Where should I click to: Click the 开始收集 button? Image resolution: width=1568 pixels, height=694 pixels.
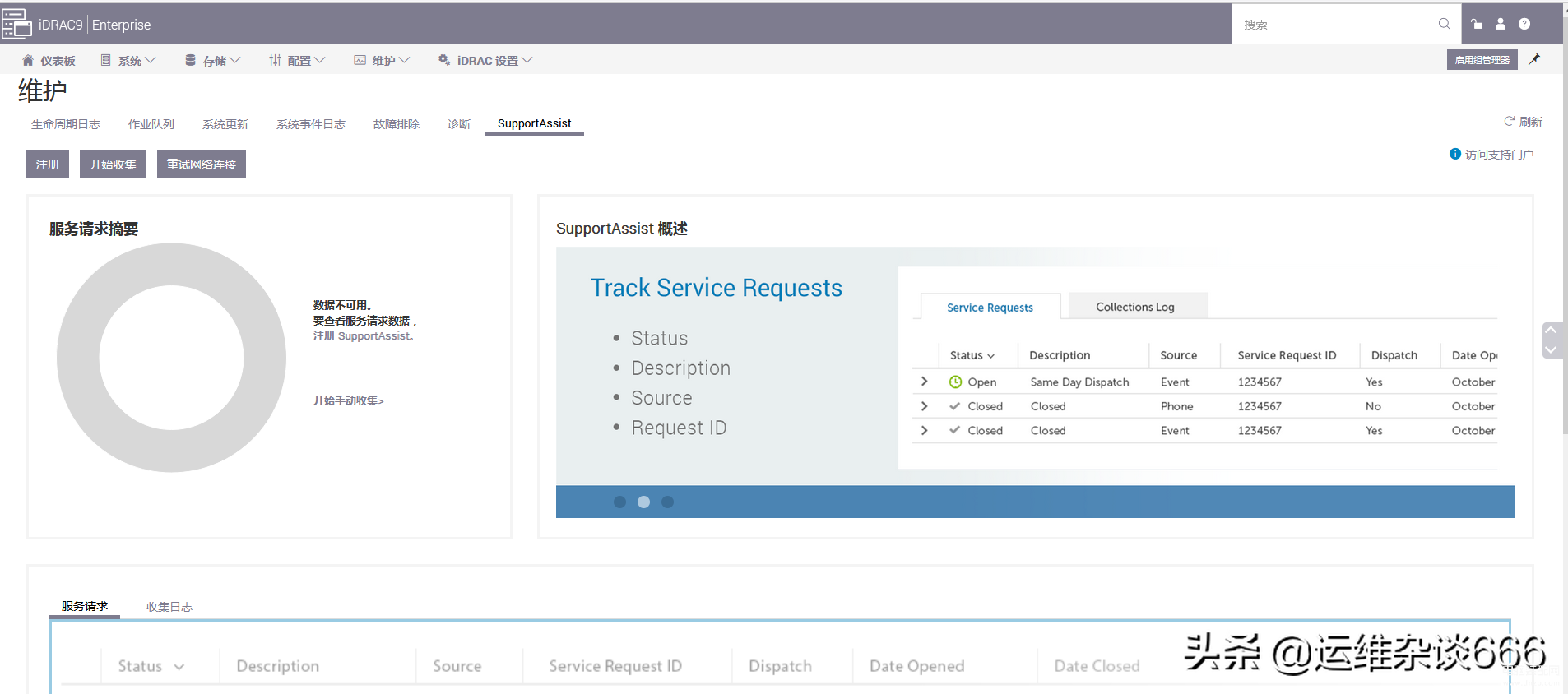pos(113,164)
